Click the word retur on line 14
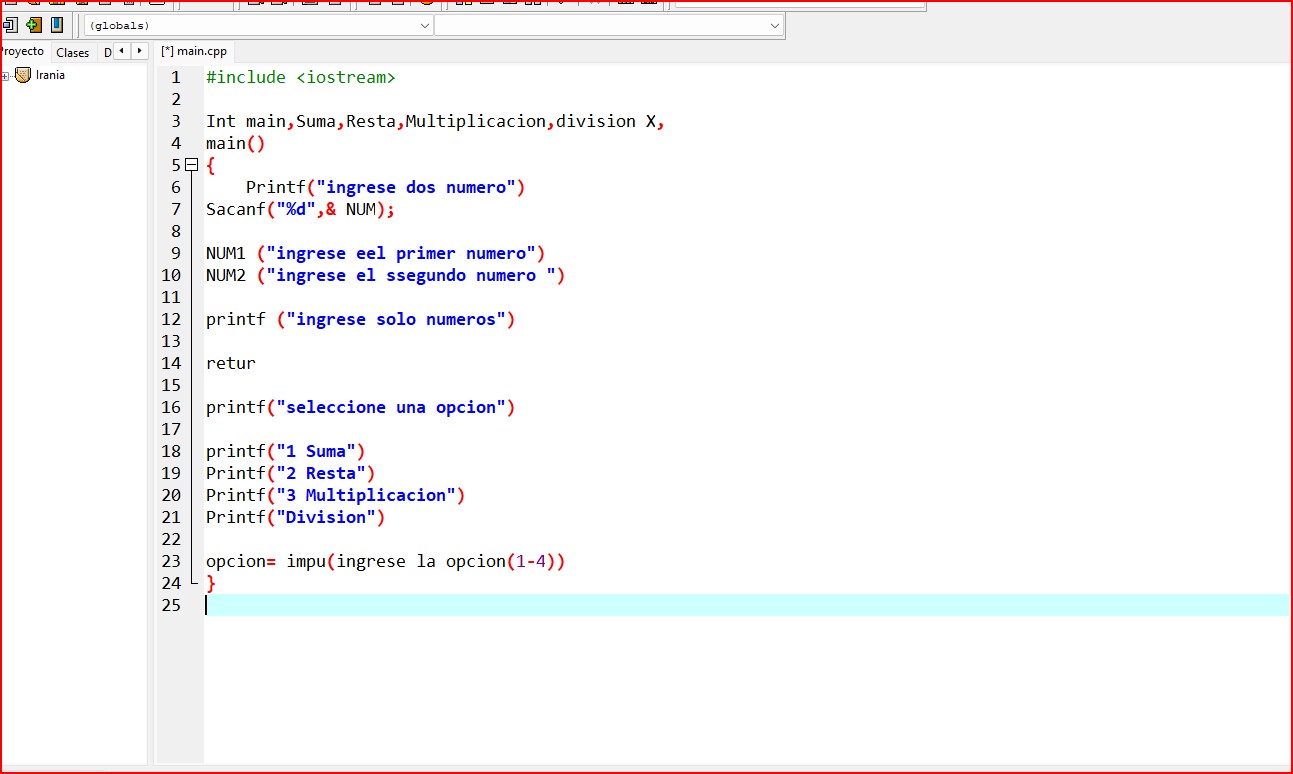 coord(231,363)
